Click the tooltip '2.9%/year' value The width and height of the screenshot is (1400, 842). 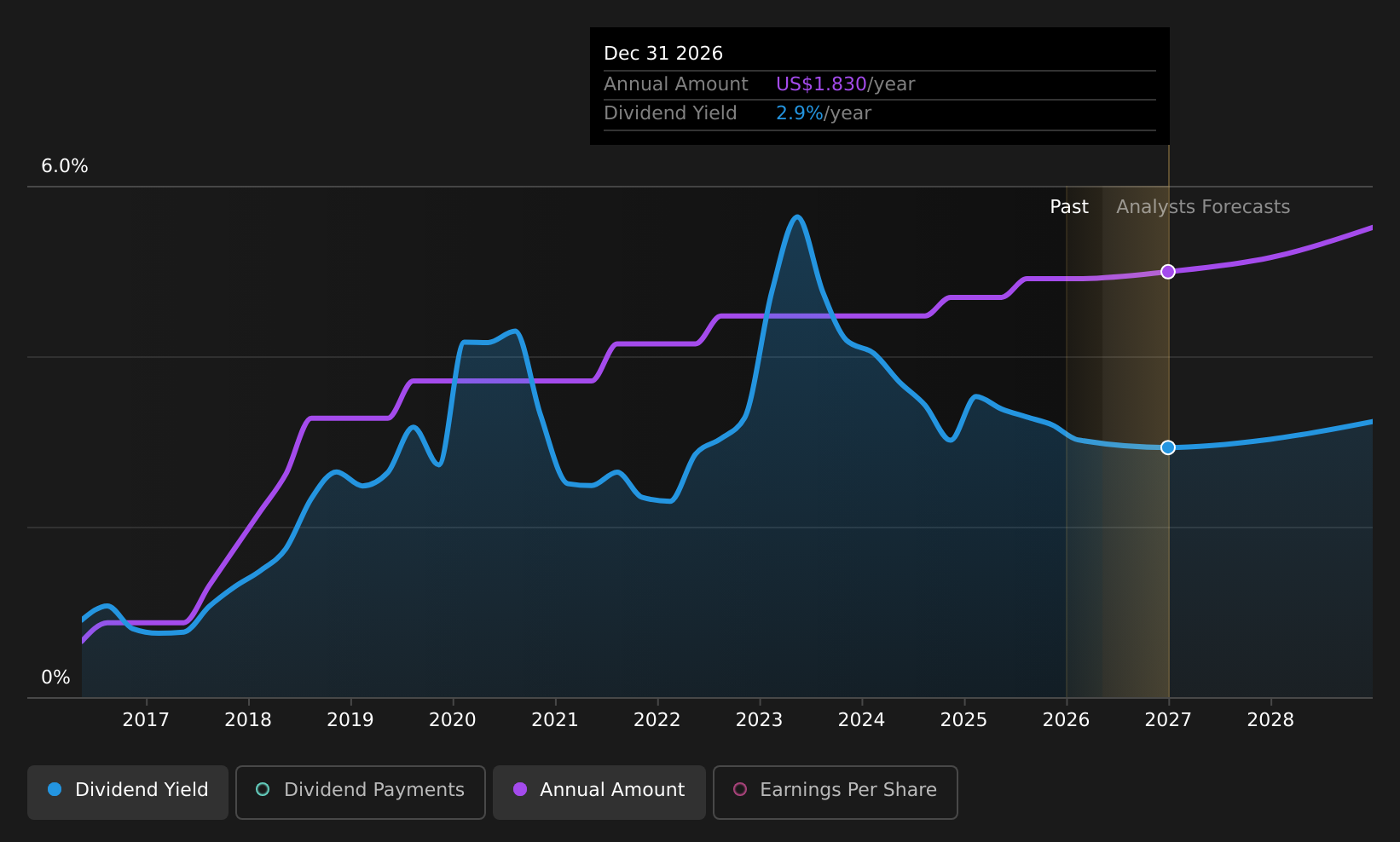(823, 113)
